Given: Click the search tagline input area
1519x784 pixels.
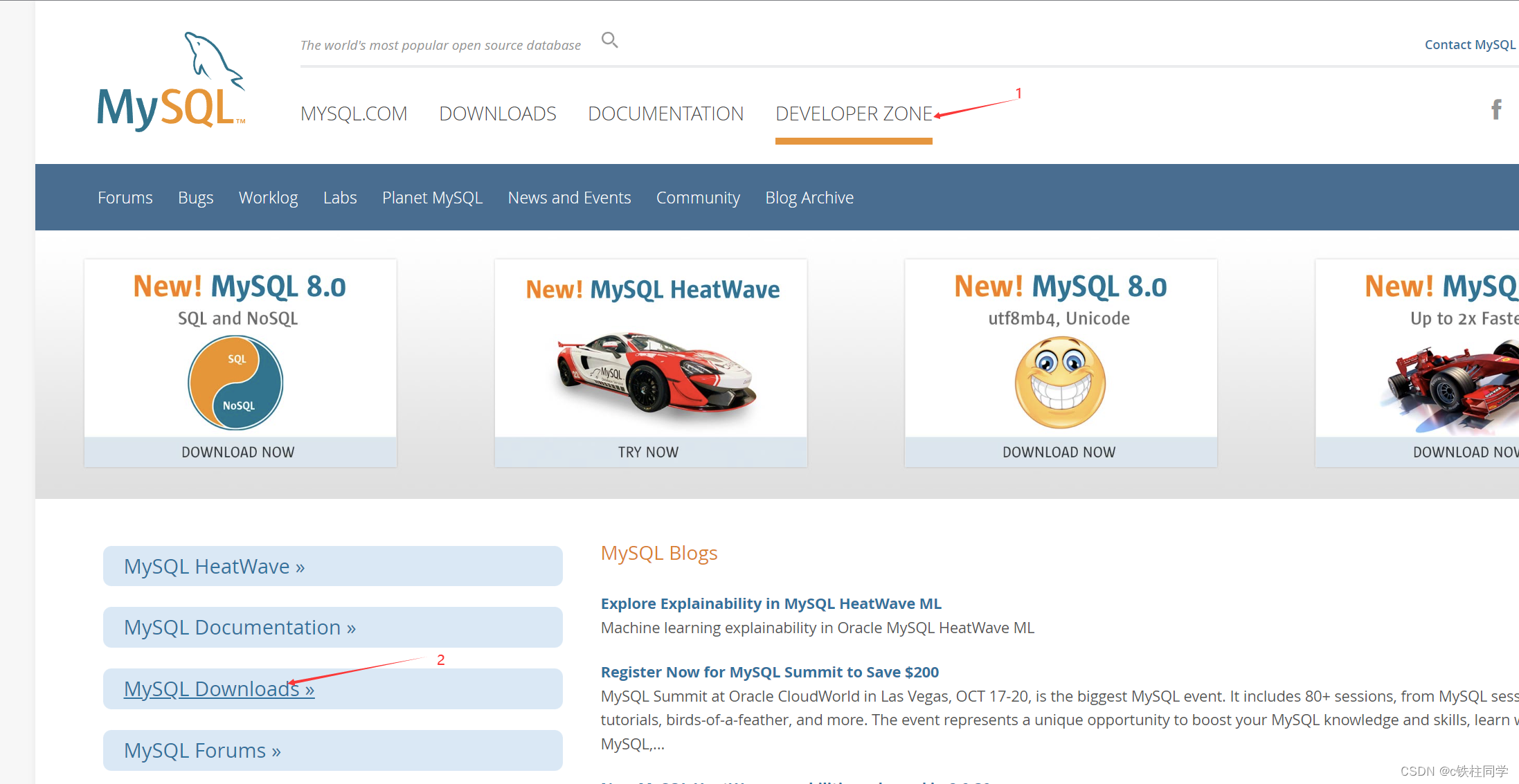Looking at the screenshot, I should click(441, 45).
